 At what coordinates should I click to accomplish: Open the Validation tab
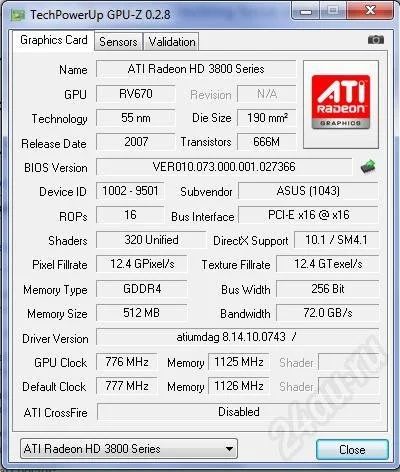pyautogui.click(x=172, y=42)
